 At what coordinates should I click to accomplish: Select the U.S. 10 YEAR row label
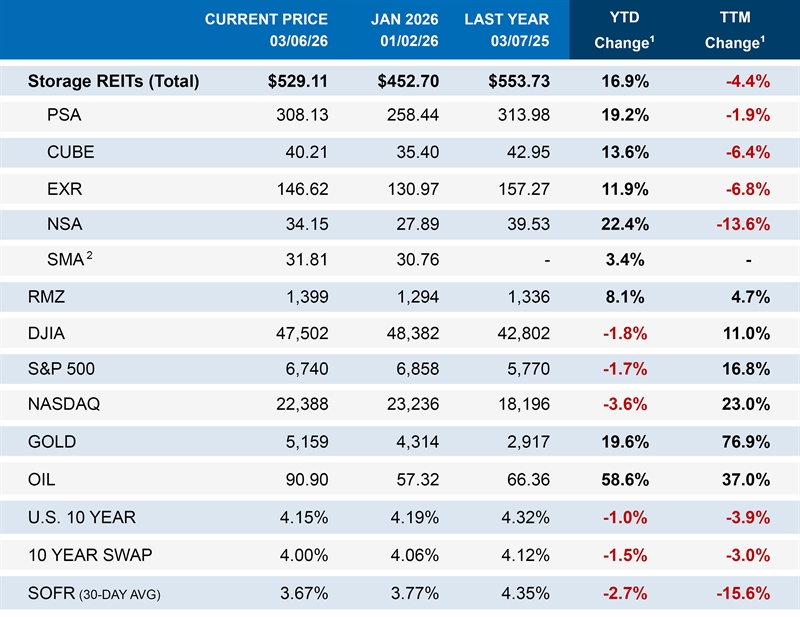(82, 517)
